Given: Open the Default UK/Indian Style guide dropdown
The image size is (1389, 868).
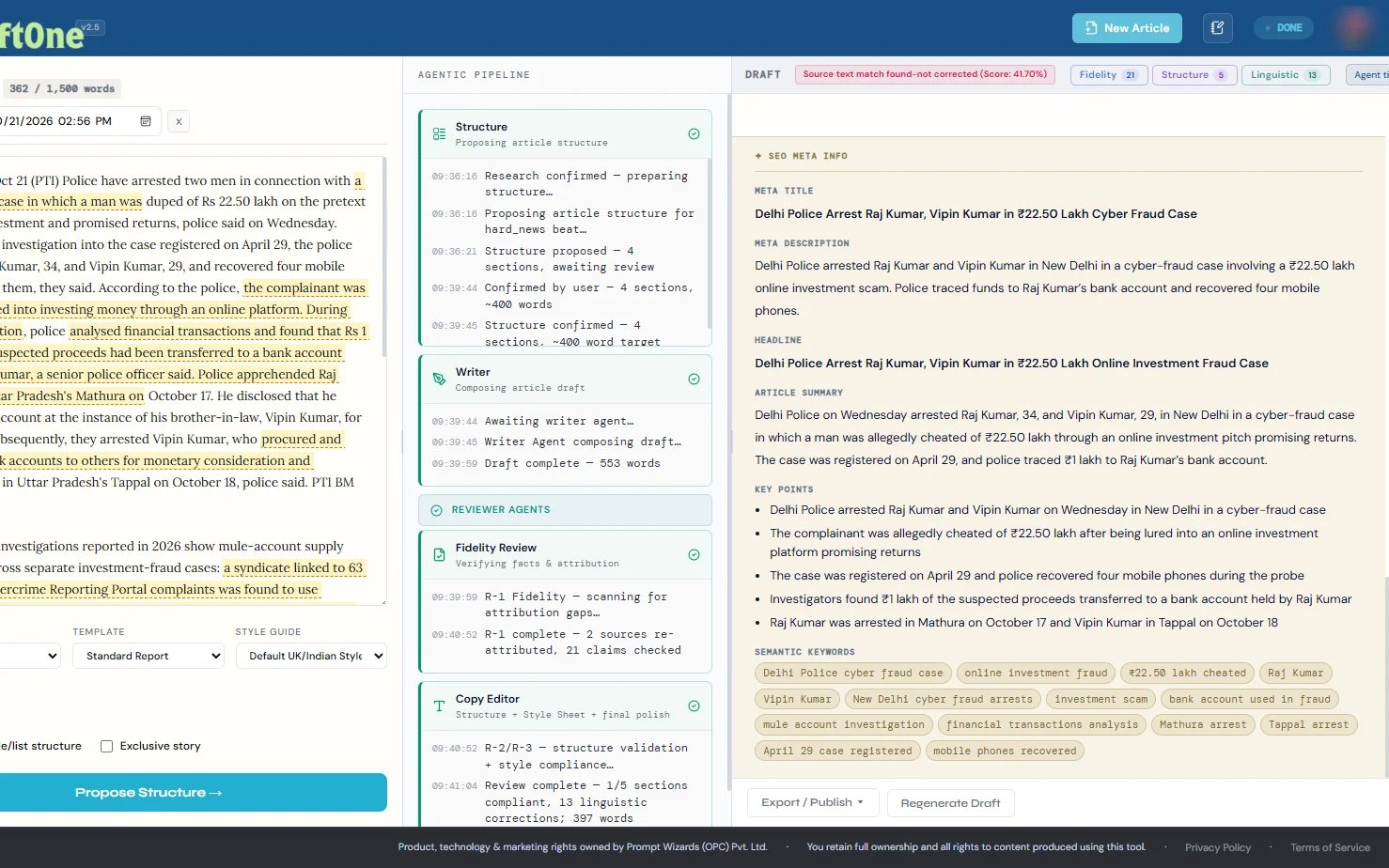Looking at the screenshot, I should pyautogui.click(x=311, y=656).
